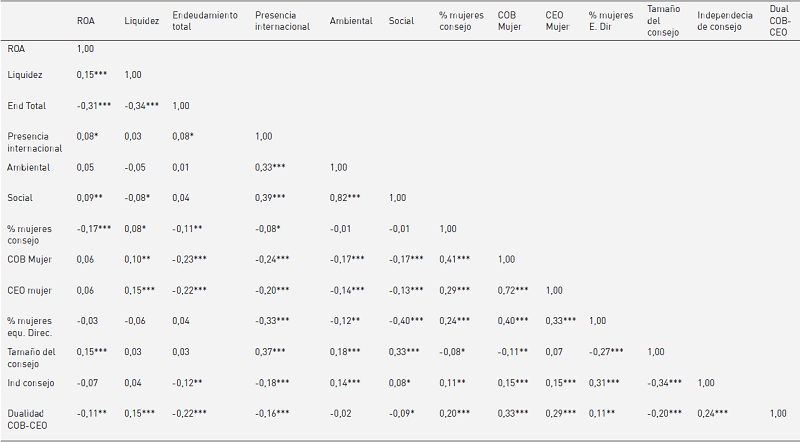The height and width of the screenshot is (442, 800).
Task: Select the 0,33*** value in Ambiental row
Action: [x=270, y=167]
